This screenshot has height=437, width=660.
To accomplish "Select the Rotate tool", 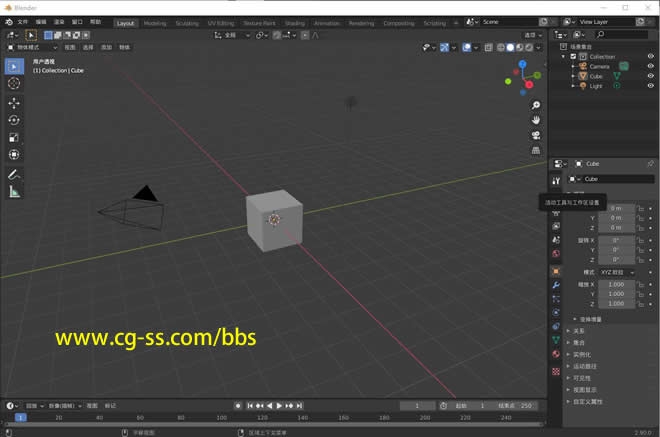I will point(14,120).
